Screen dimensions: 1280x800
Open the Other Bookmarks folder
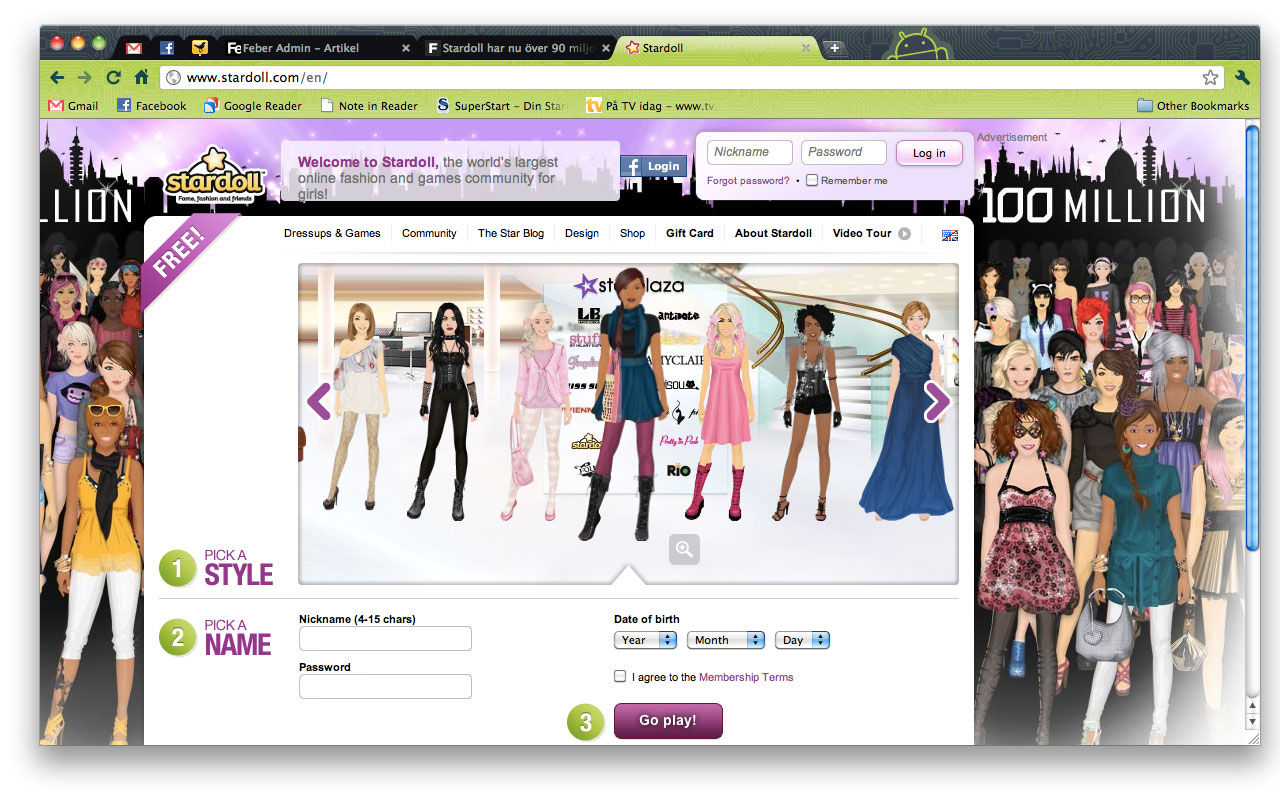click(x=1194, y=105)
